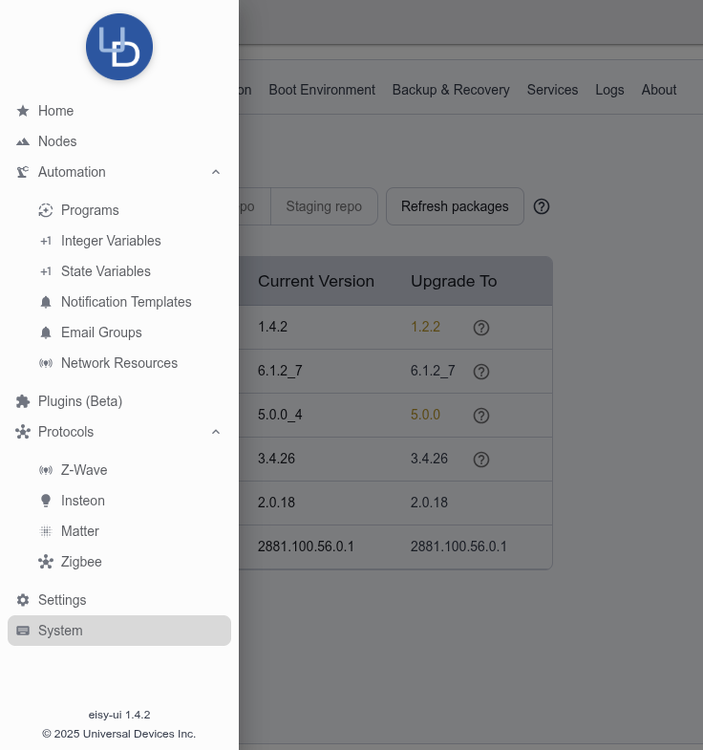Select System in the sidebar
703x750 pixels.
tap(119, 631)
